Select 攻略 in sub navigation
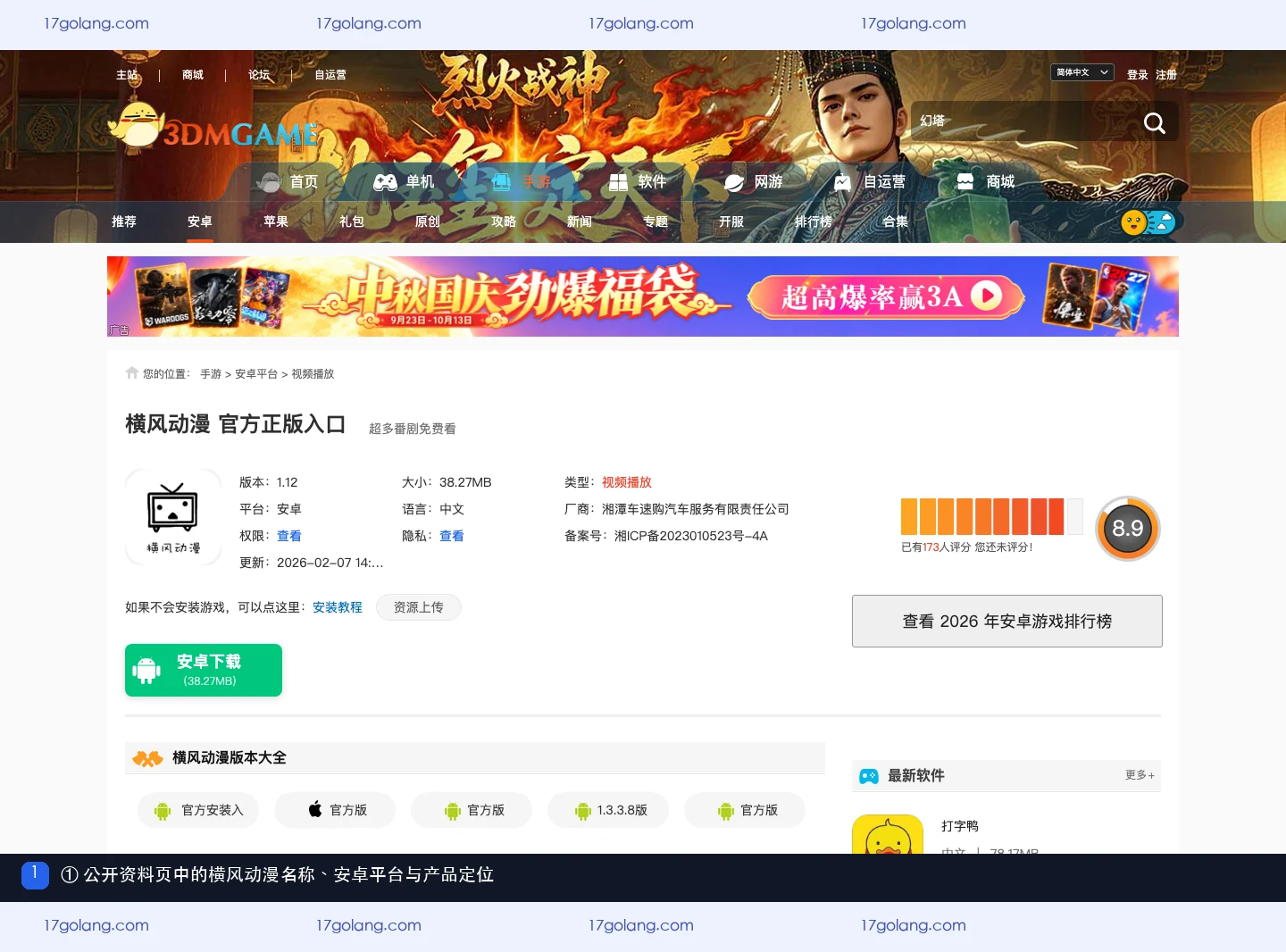 [504, 221]
